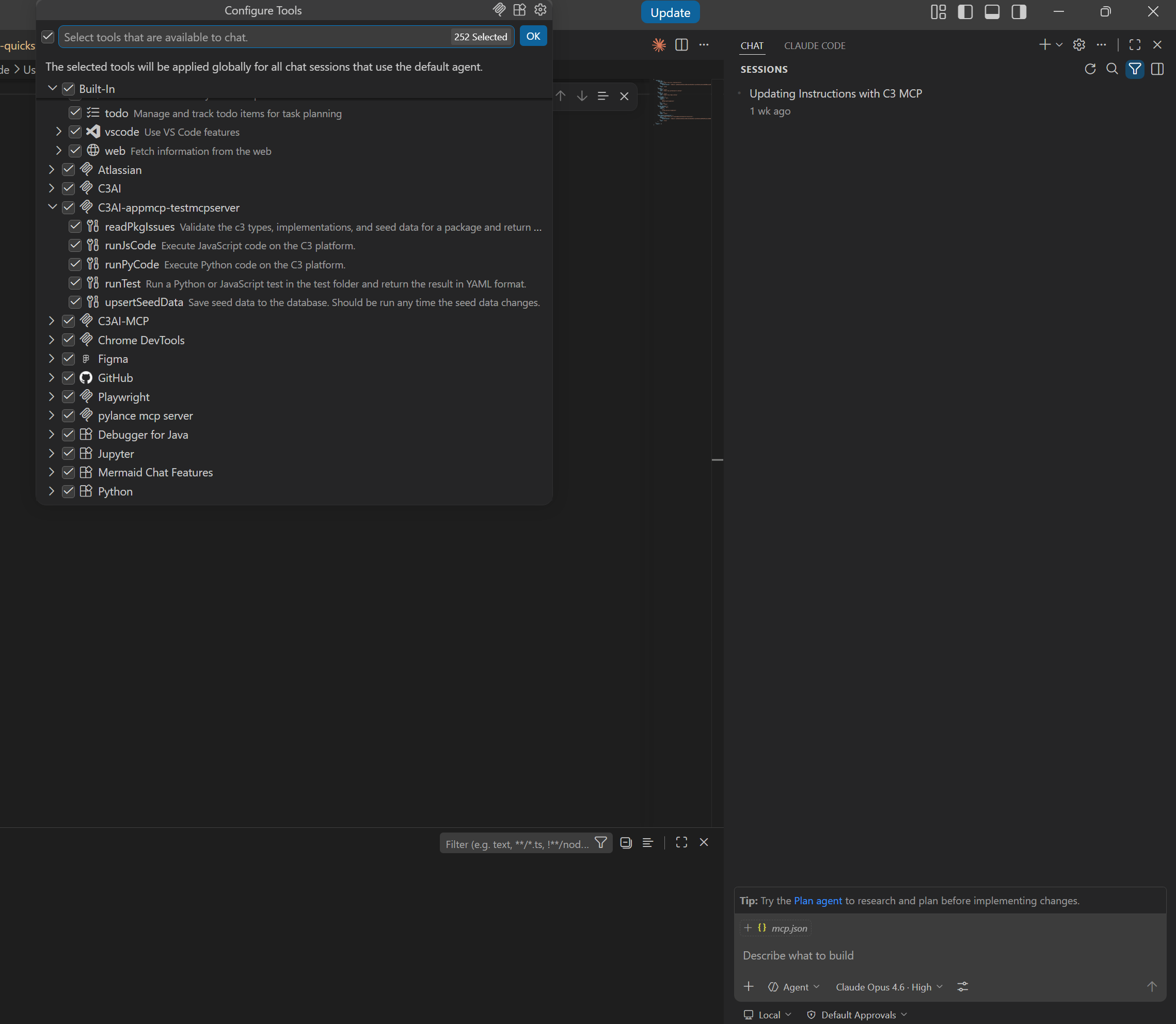The image size is (1176, 1024).
Task: Click the blue Update button
Action: (670, 12)
